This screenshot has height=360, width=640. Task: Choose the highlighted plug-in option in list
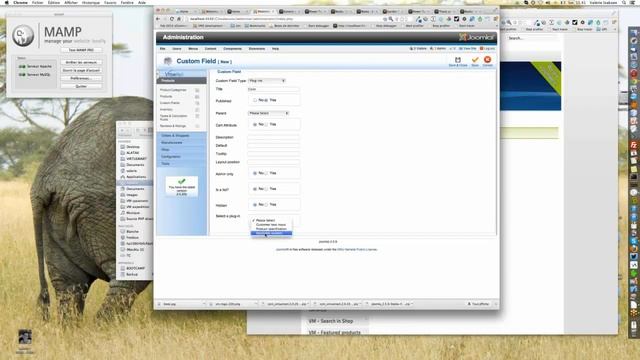pos(271,233)
